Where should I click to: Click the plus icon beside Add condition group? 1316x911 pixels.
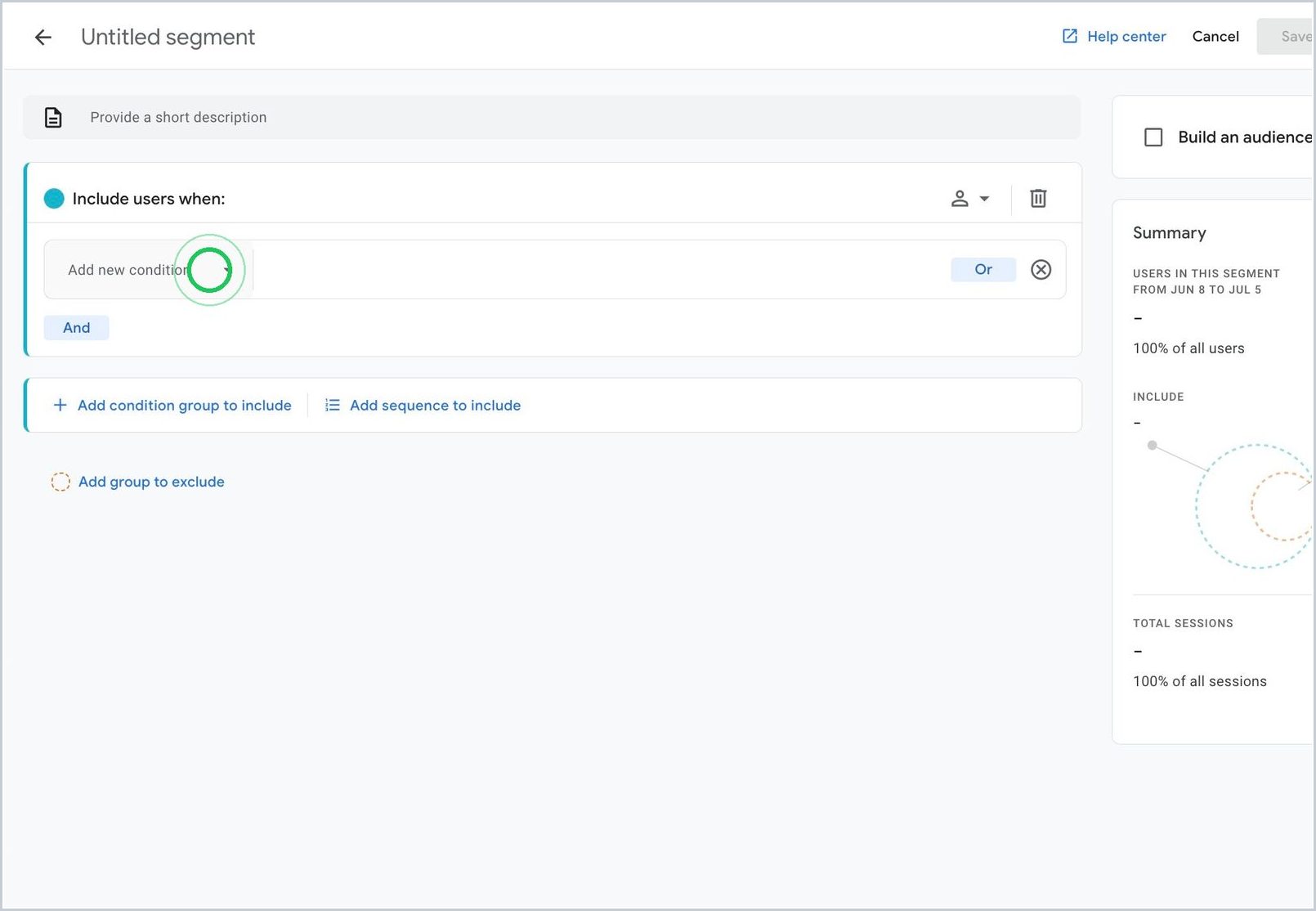(x=60, y=405)
